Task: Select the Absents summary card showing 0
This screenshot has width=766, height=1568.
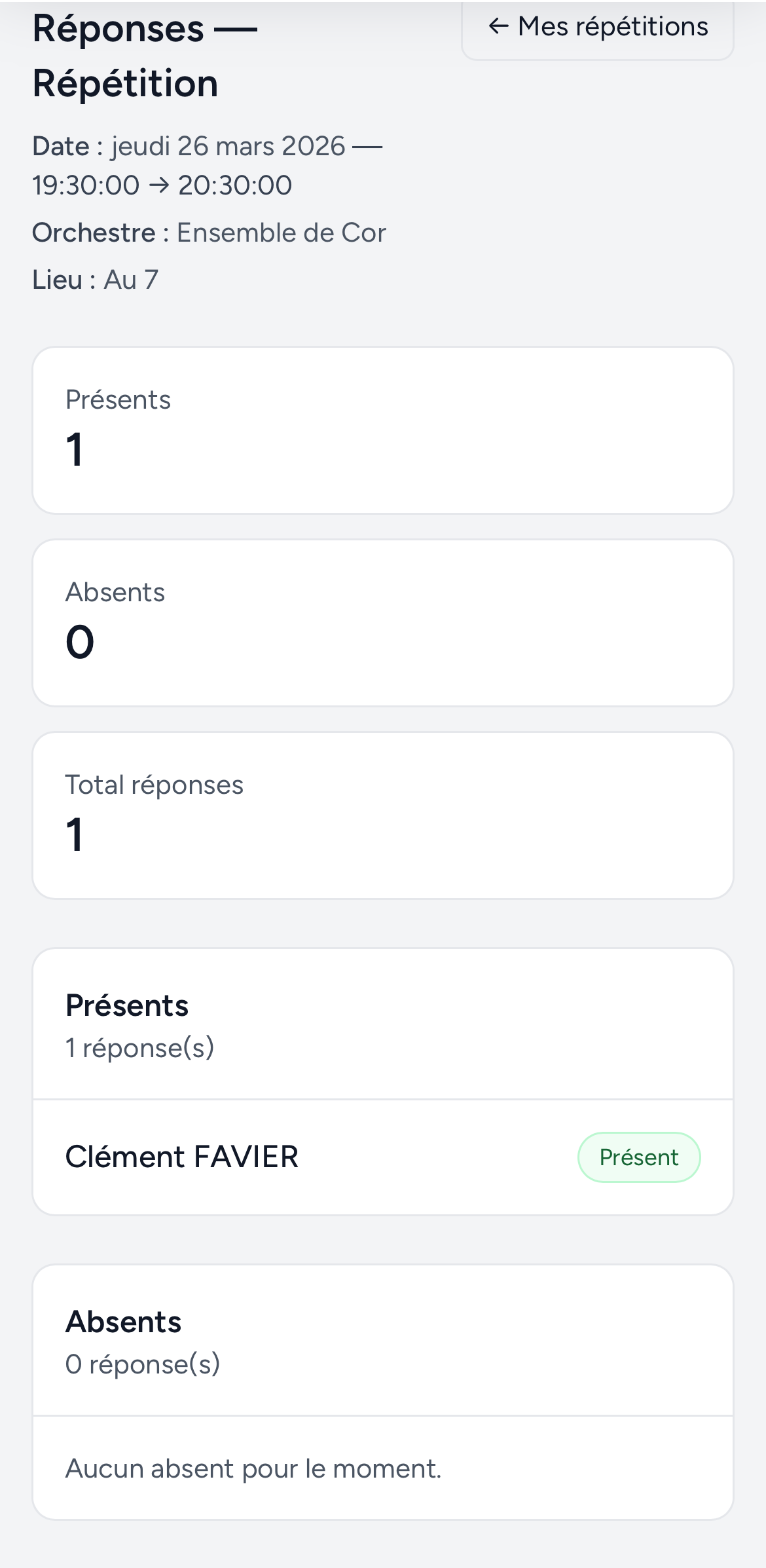Action: coord(383,620)
